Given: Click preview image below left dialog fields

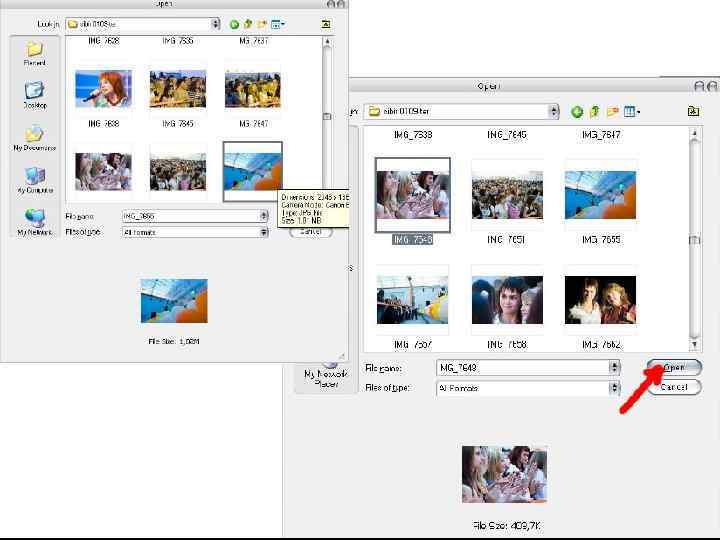Looking at the screenshot, I should point(174,301).
